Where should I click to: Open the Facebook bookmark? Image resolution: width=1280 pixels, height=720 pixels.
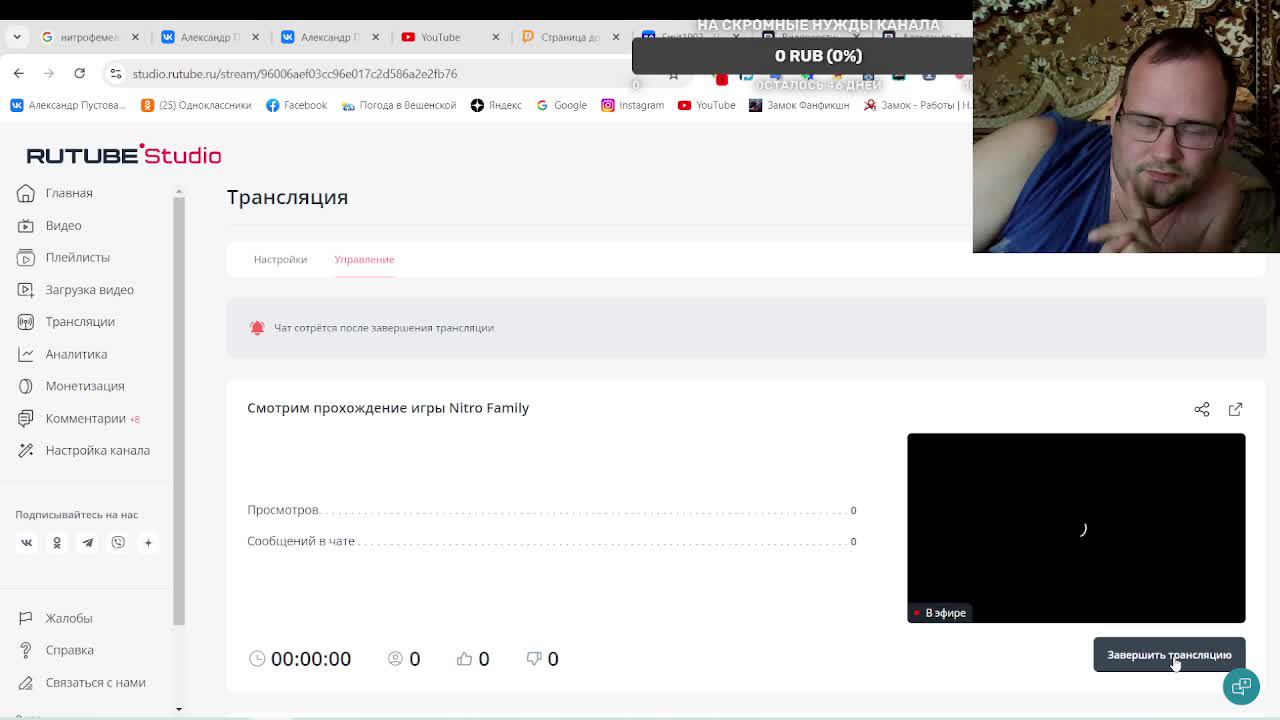point(297,105)
